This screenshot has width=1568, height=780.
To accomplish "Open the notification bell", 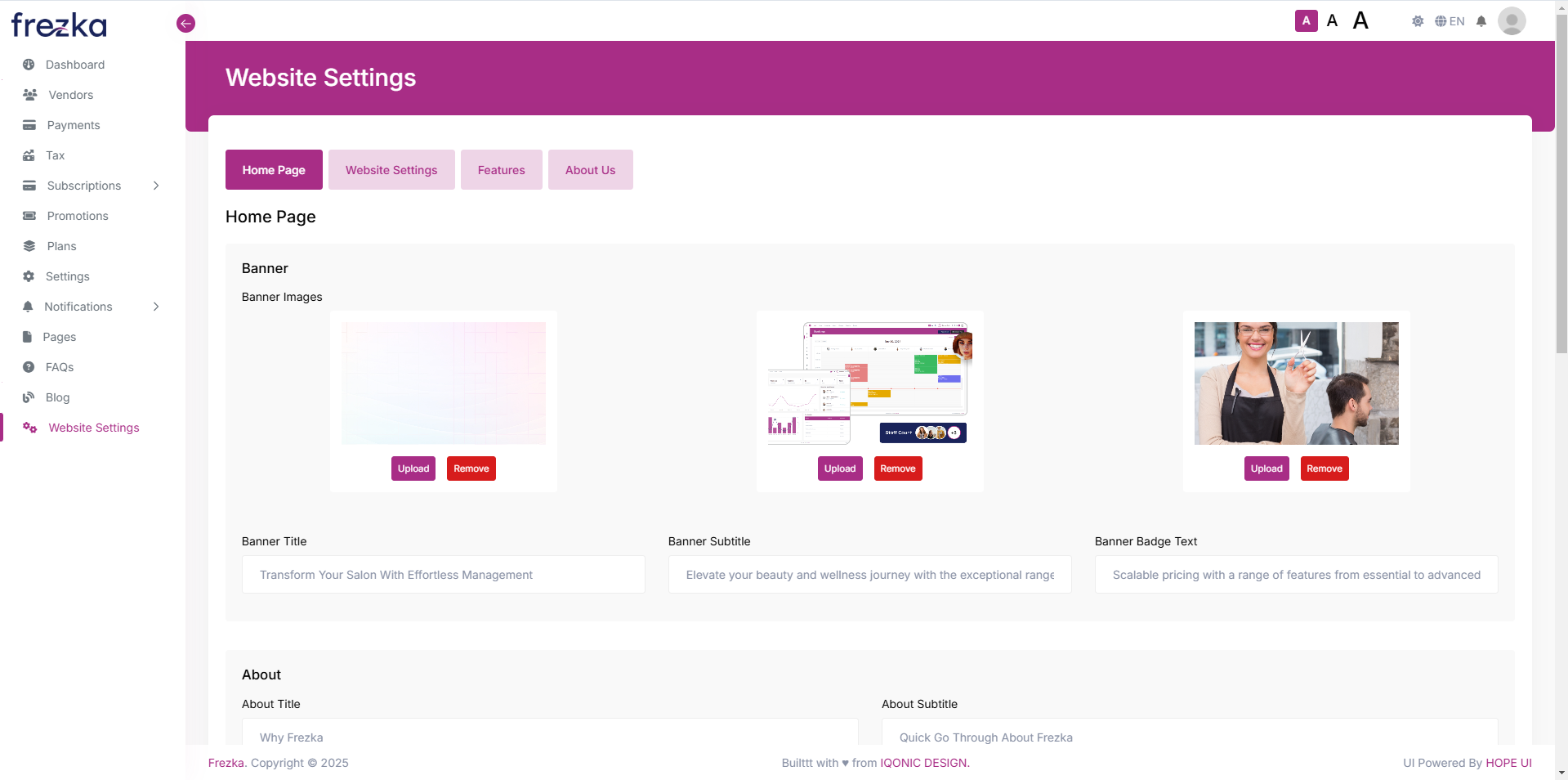I will [1481, 21].
